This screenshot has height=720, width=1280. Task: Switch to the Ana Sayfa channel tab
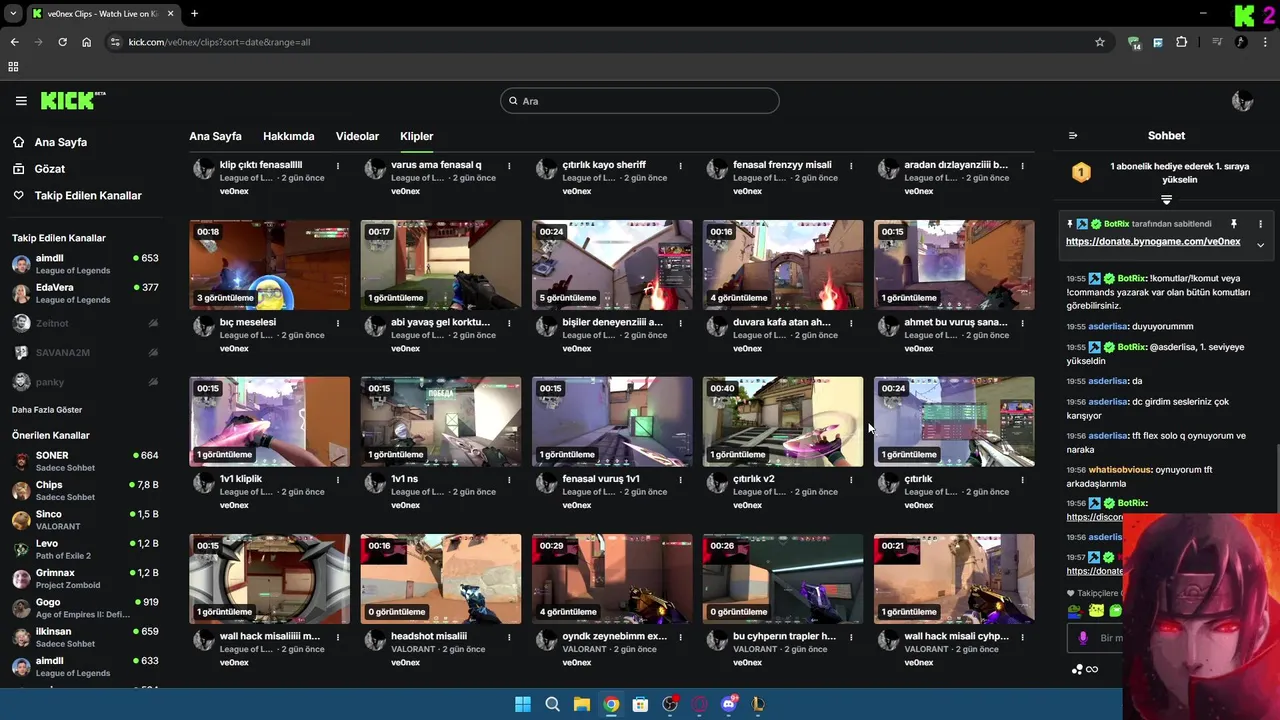tap(215, 136)
